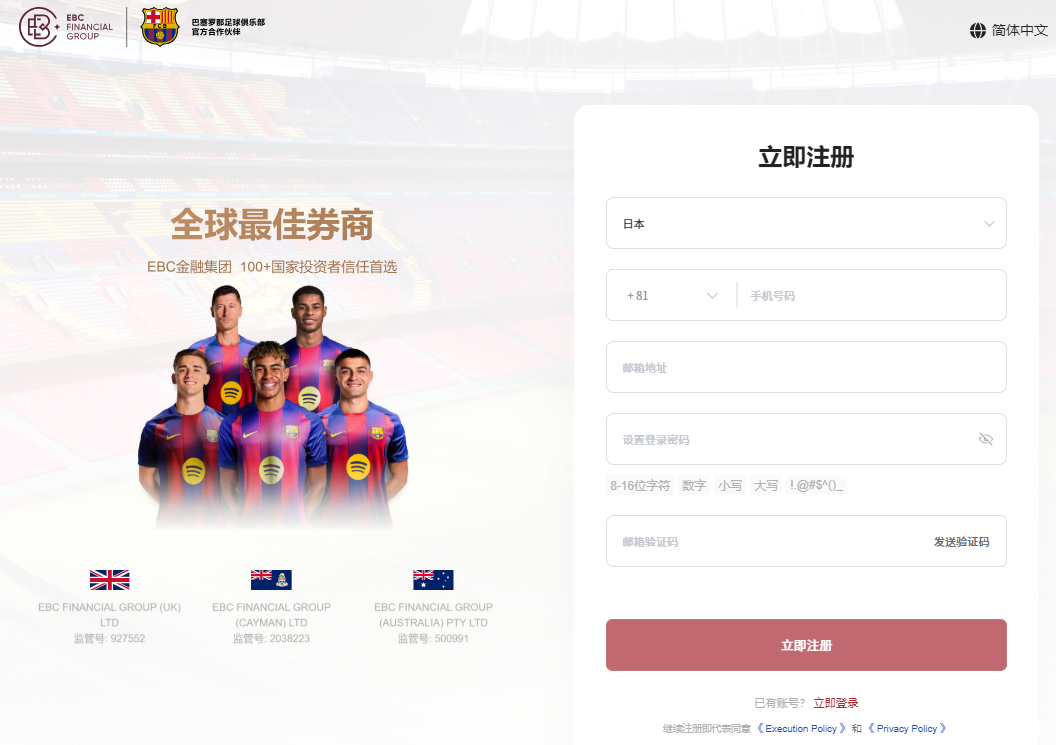This screenshot has height=745, width=1056.
Task: Click the UK flag icon
Action: [x=110, y=579]
